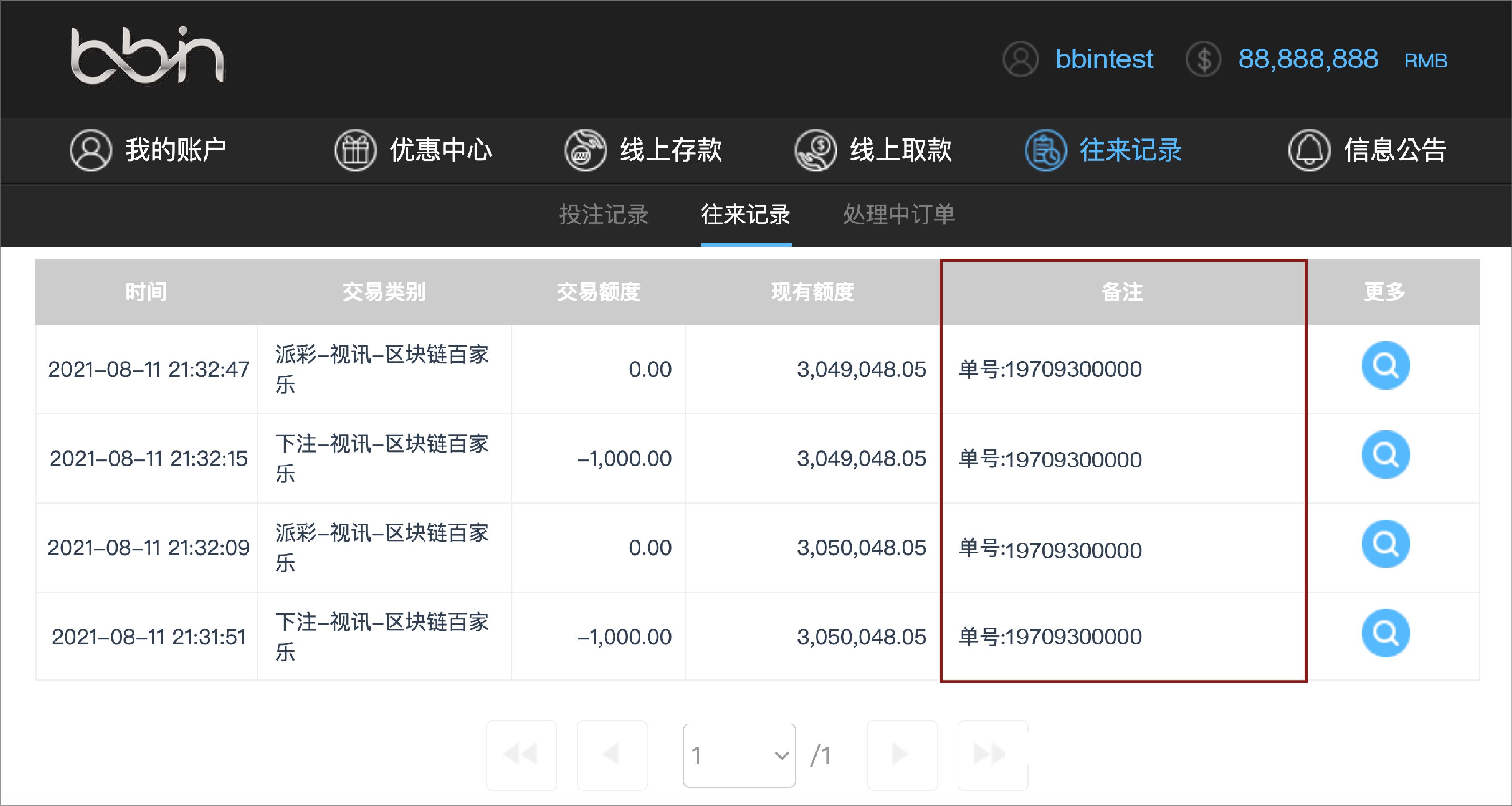
Task: Click the bbin logo
Action: (x=147, y=56)
